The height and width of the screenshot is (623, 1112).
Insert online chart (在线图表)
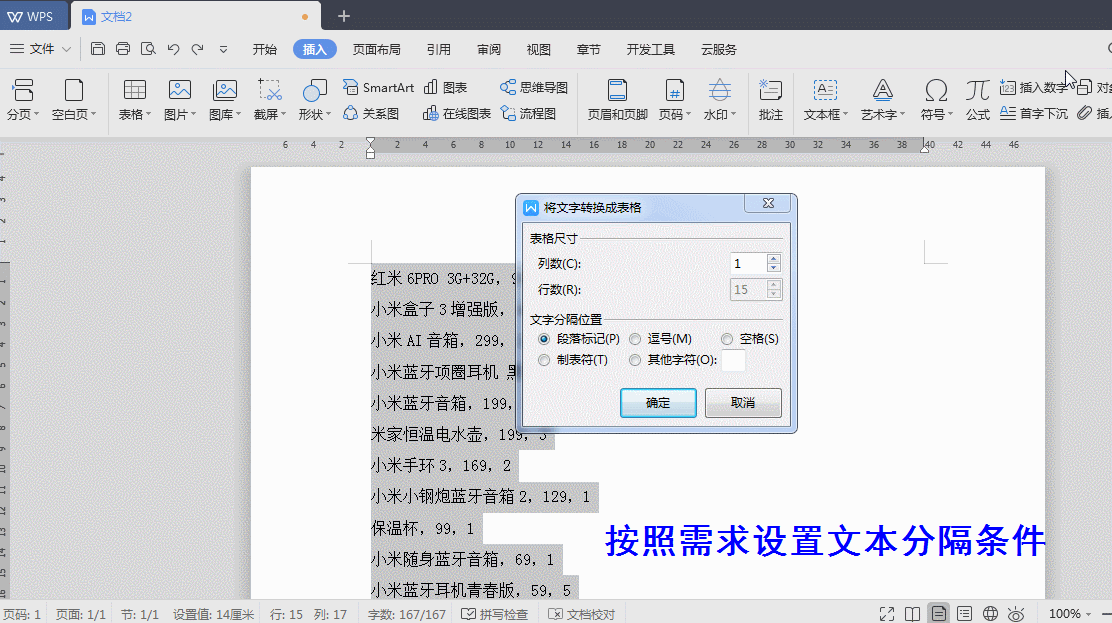click(457, 114)
